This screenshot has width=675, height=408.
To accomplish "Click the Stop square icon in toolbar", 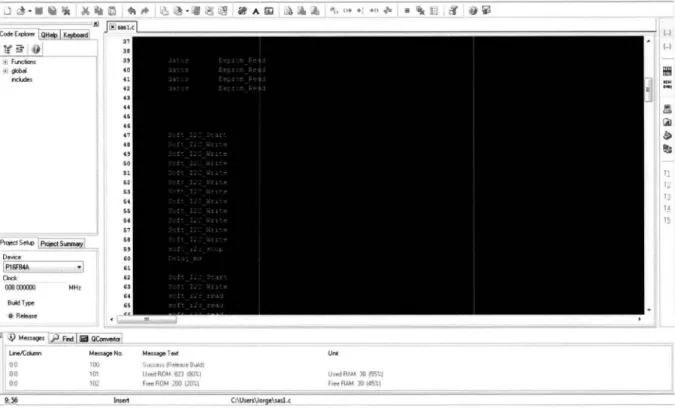I will (x=407, y=11).
